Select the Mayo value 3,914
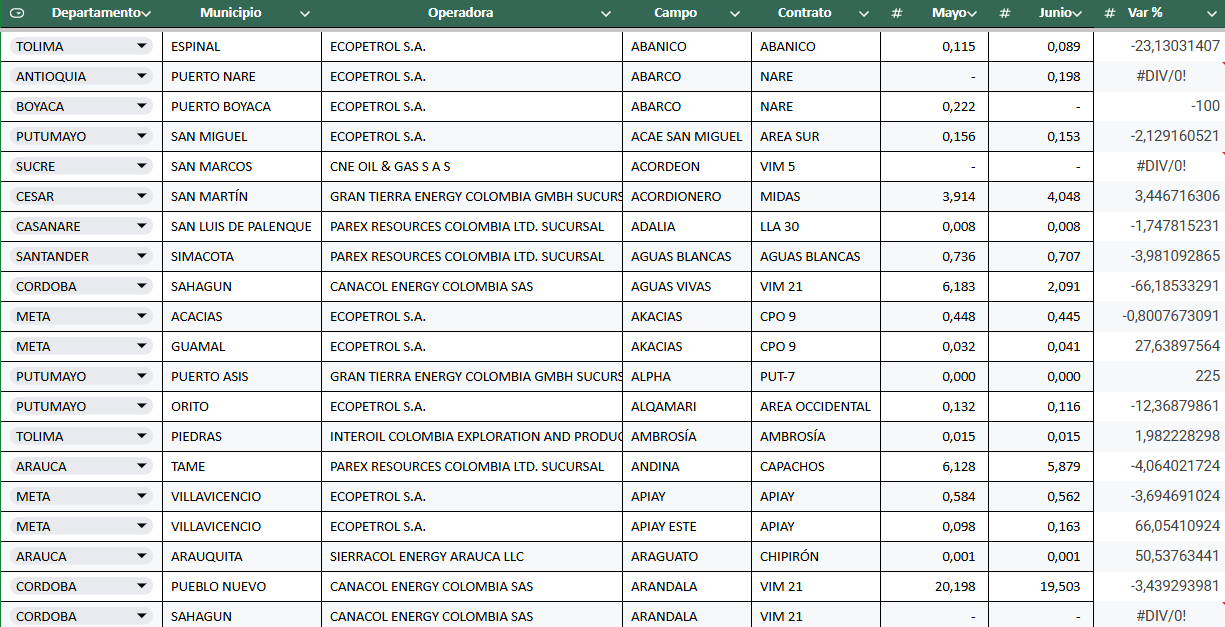Screen dimensions: 1225x627 [x=934, y=197]
